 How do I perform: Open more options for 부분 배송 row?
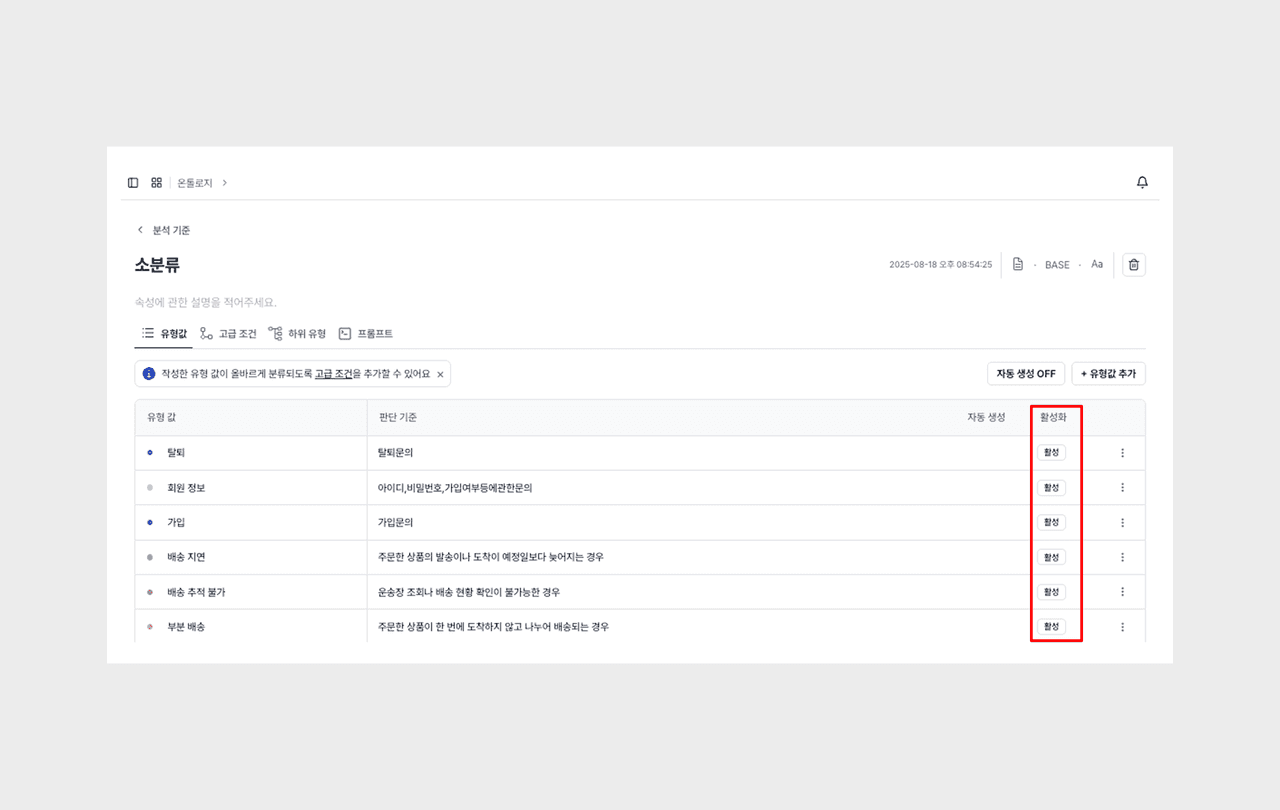pyautogui.click(x=1122, y=627)
